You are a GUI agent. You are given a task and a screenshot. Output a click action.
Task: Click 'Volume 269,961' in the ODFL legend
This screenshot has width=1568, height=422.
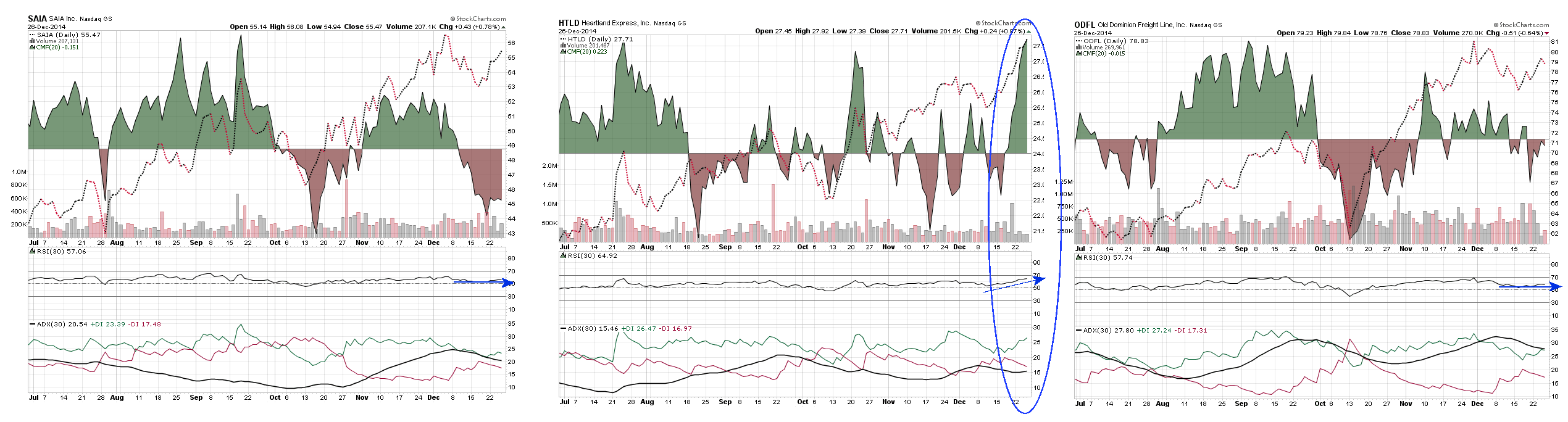pos(1104,48)
